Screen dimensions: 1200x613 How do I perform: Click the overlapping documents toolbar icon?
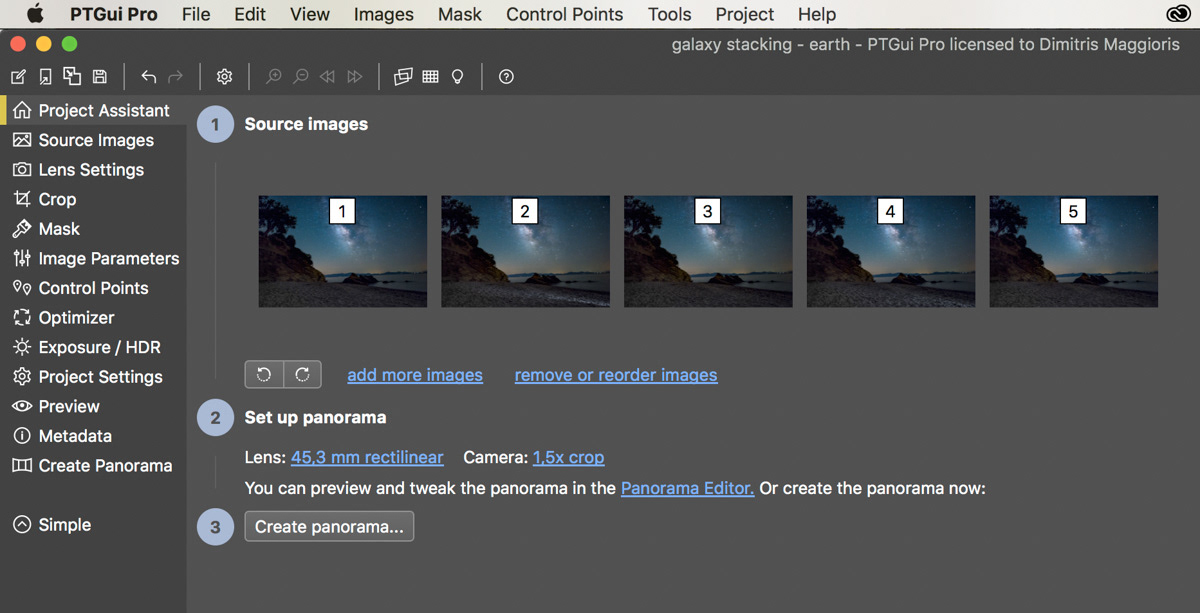tap(72, 76)
